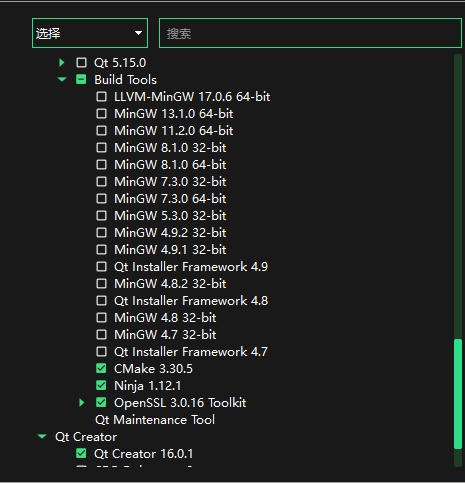Viewport: 465px width, 483px height.
Task: Check MinGW 4.8.2 32-bit checkbox
Action: pyautogui.click(x=101, y=283)
